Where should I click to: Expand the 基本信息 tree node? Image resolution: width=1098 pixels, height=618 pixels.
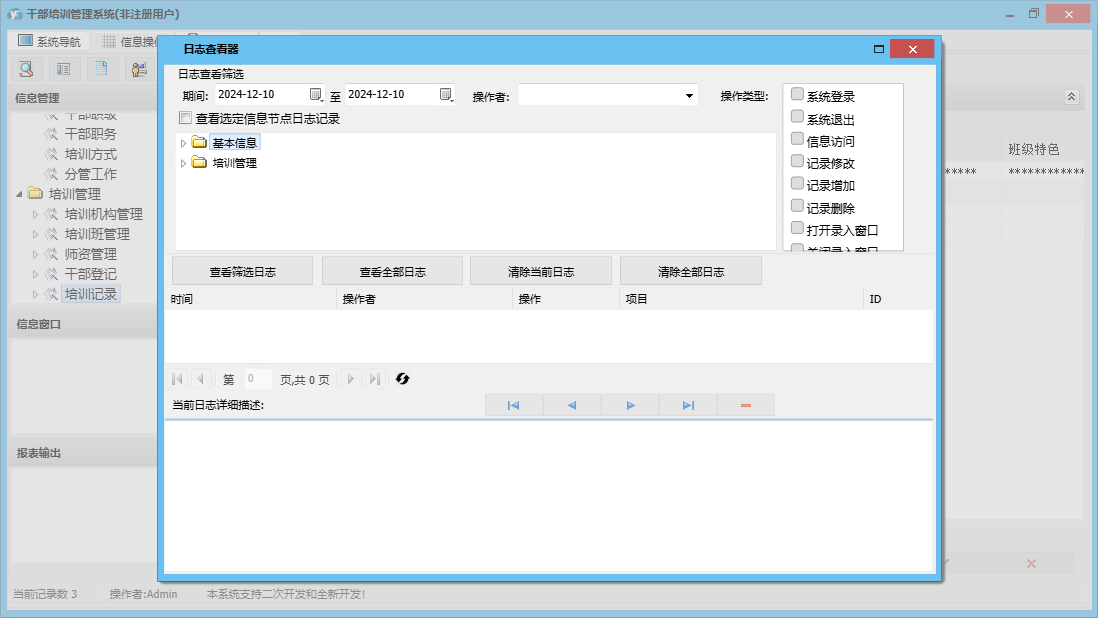coord(183,143)
